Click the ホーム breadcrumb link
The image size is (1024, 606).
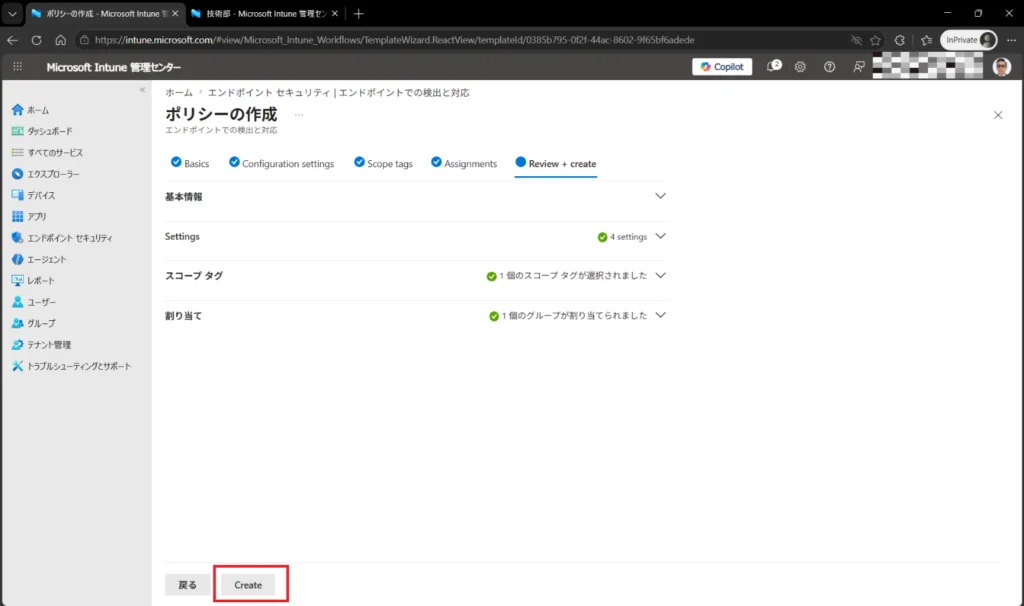pyautogui.click(x=178, y=93)
